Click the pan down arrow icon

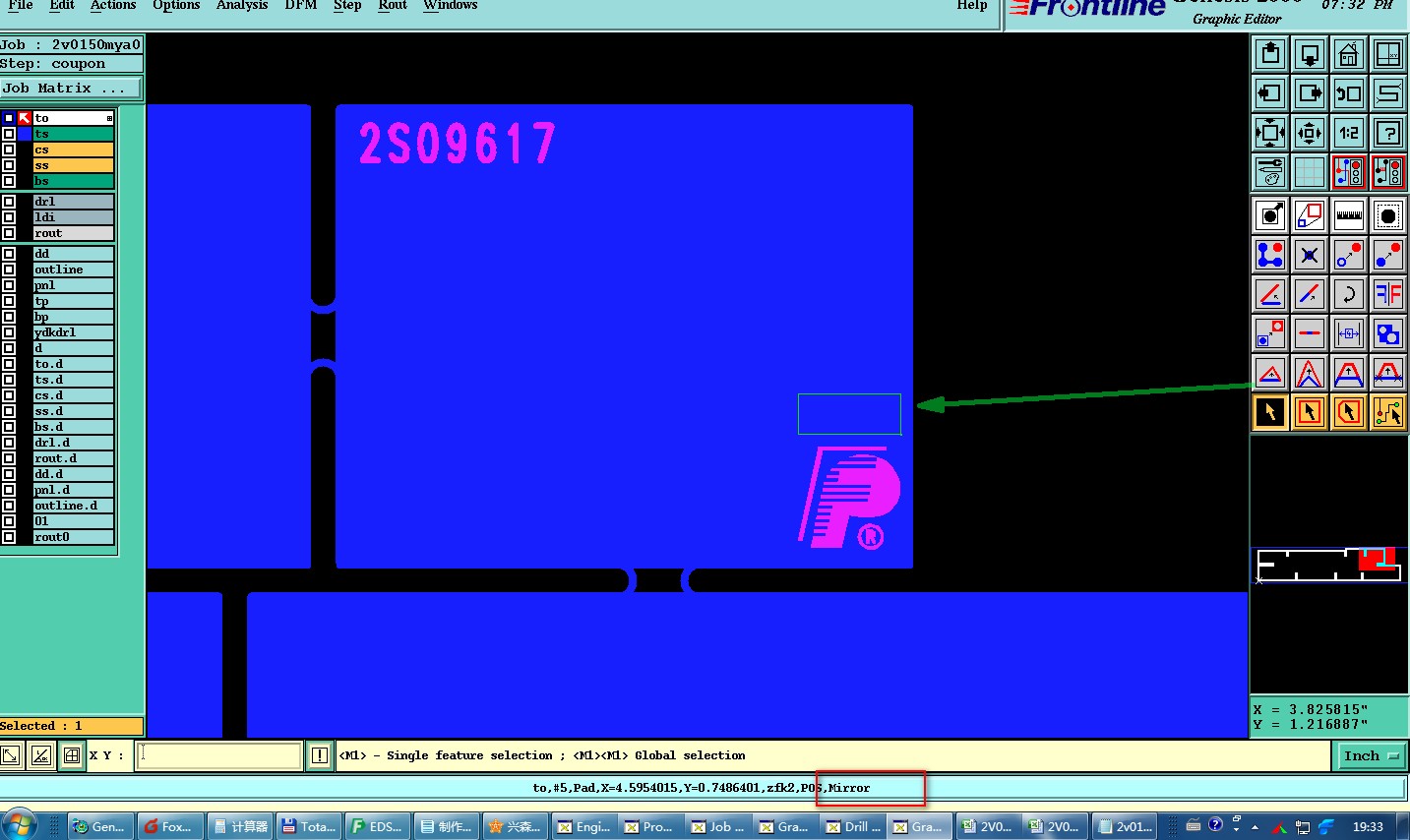[1310, 54]
